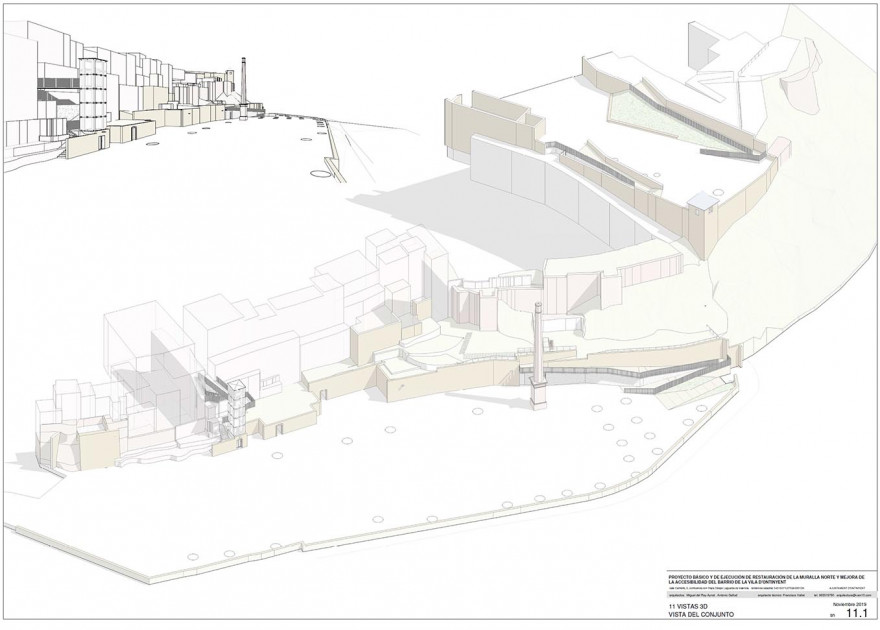The image size is (880, 630).
Task: Click the 'PROYECTO BÁSICO Y DE EJECUCIÓN' title line
Action: [767, 577]
